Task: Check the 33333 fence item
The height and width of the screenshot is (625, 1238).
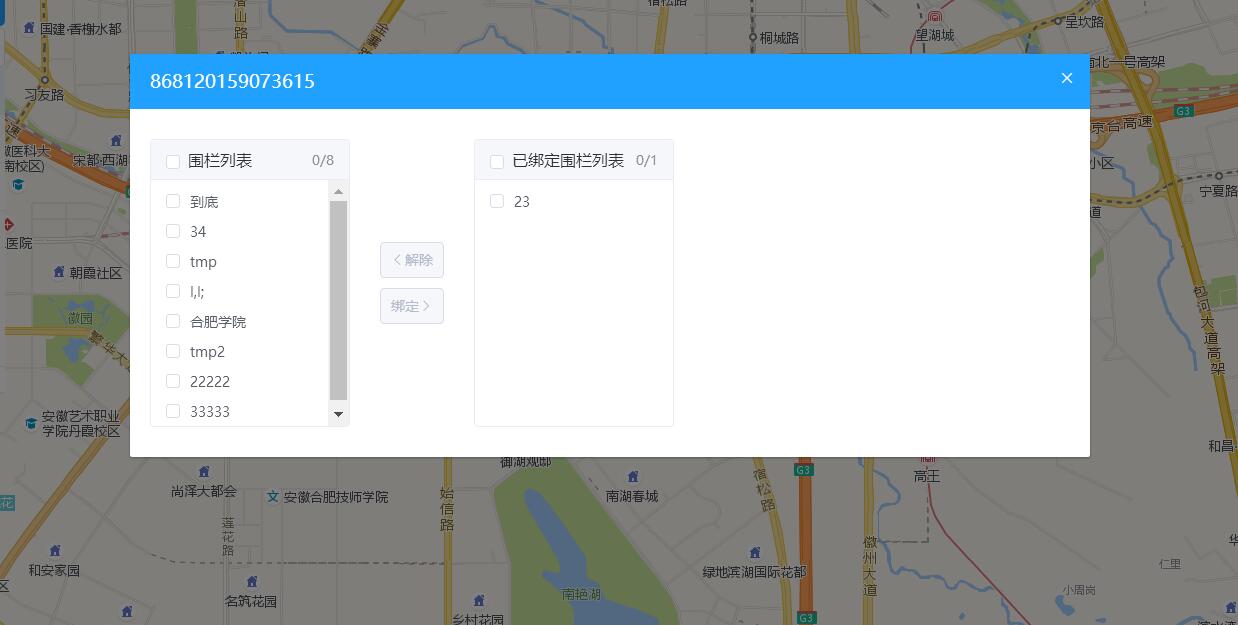Action: [x=173, y=411]
